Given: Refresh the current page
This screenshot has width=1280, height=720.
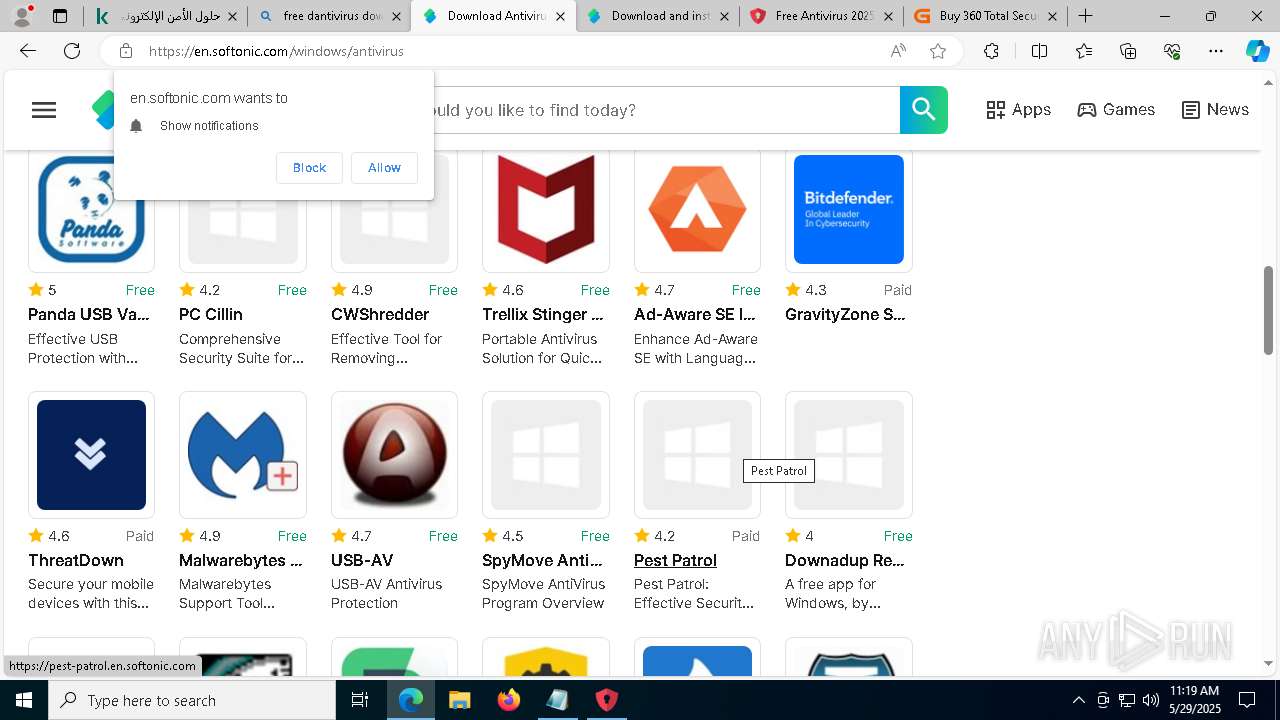Looking at the screenshot, I should point(72,51).
